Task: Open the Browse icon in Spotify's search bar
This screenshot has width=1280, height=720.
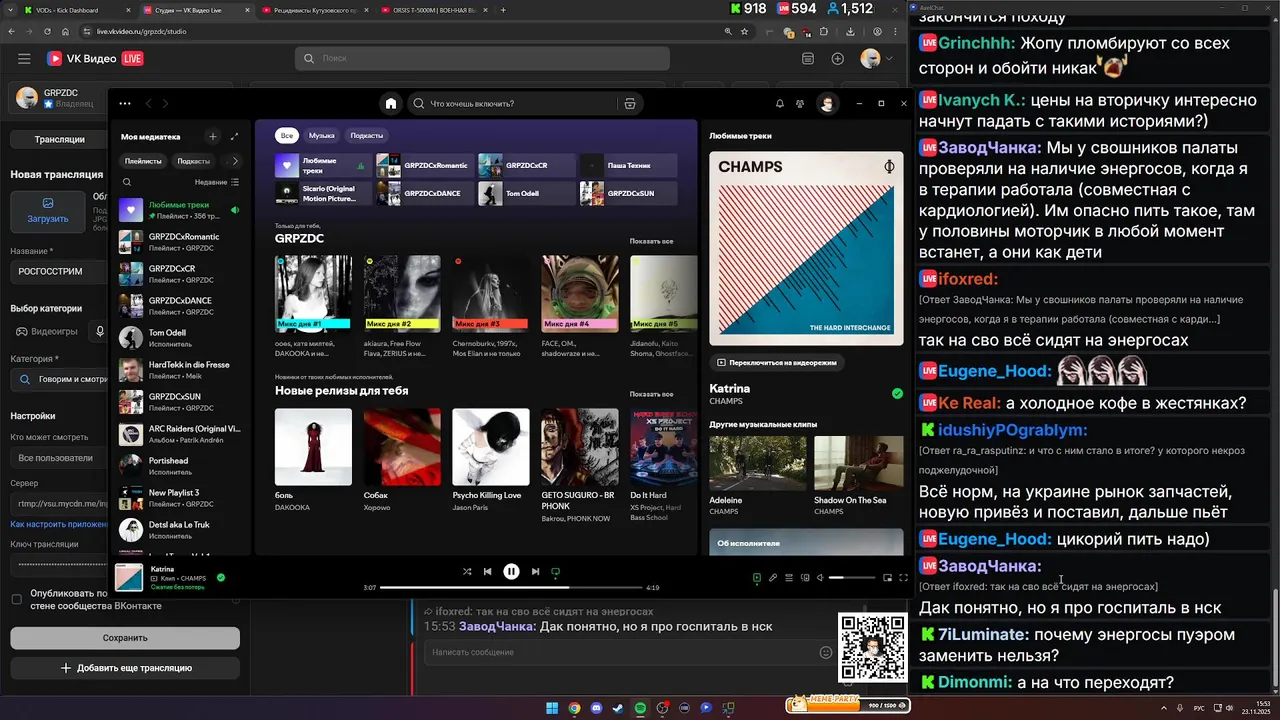Action: (630, 103)
